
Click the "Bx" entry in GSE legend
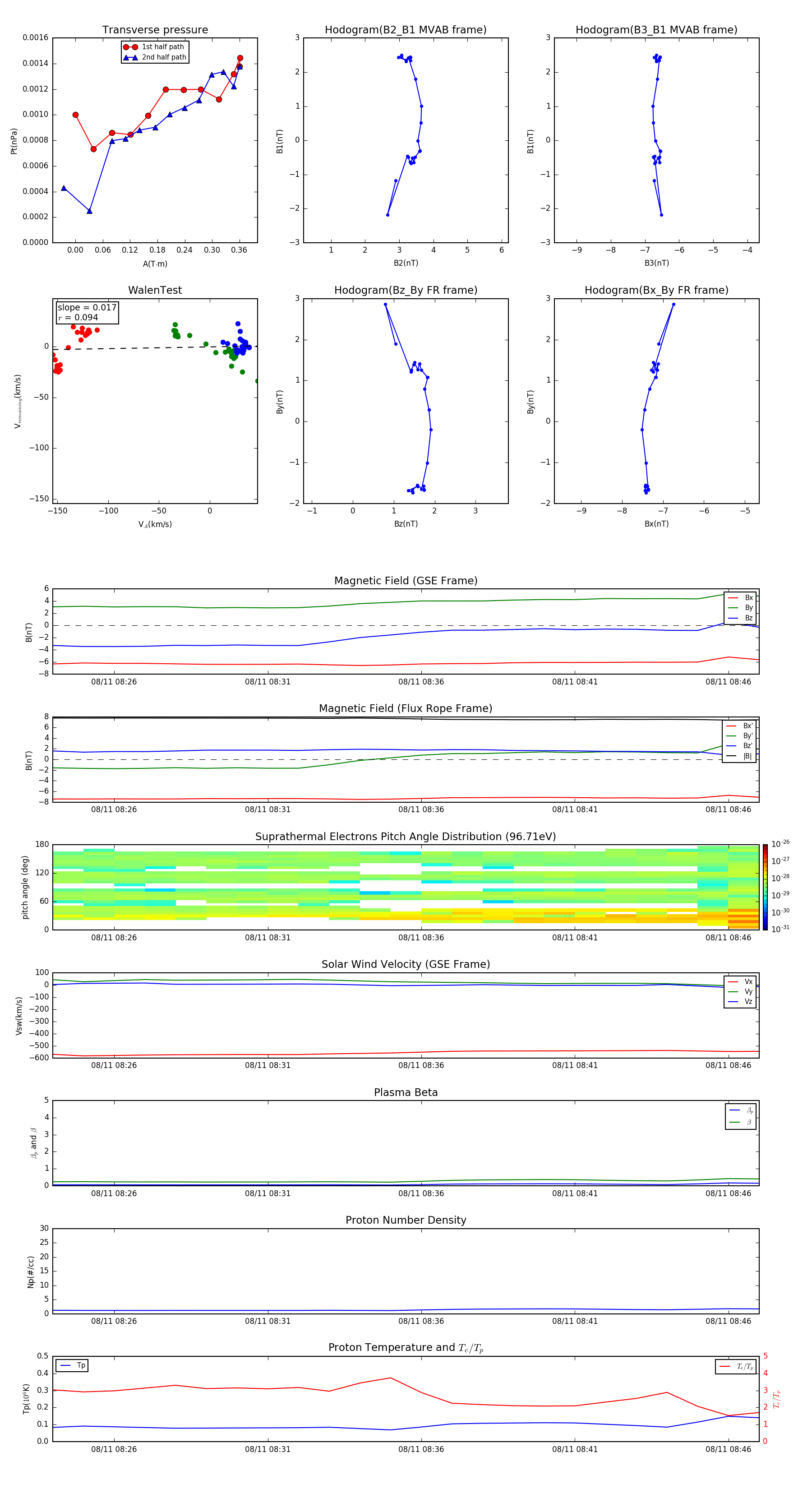(x=740, y=598)
